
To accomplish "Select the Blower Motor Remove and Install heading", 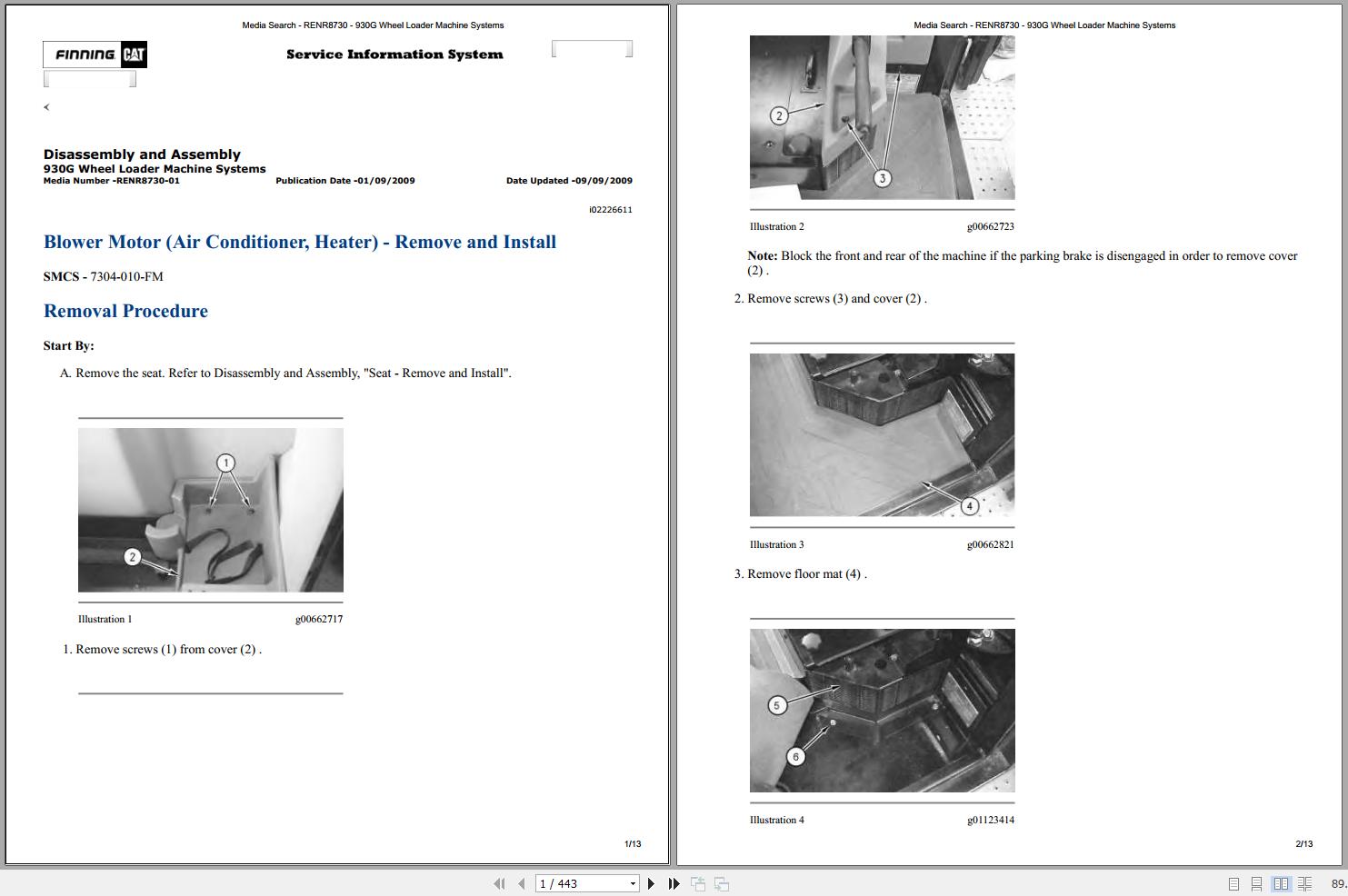I will click(x=300, y=242).
